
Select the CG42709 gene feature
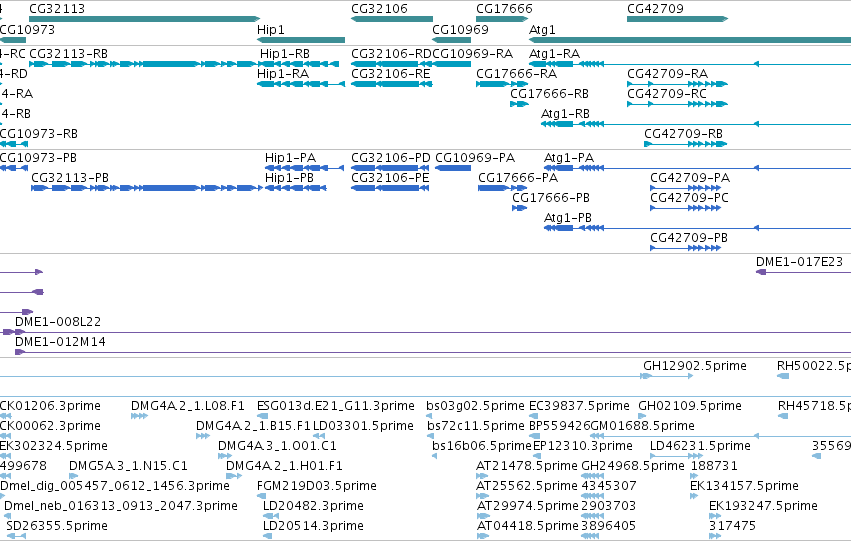(677, 19)
